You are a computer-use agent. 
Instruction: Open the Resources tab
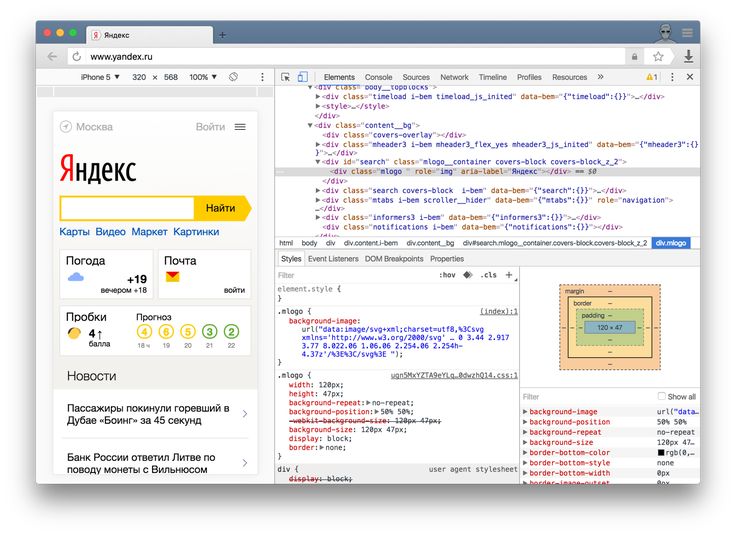click(569, 77)
